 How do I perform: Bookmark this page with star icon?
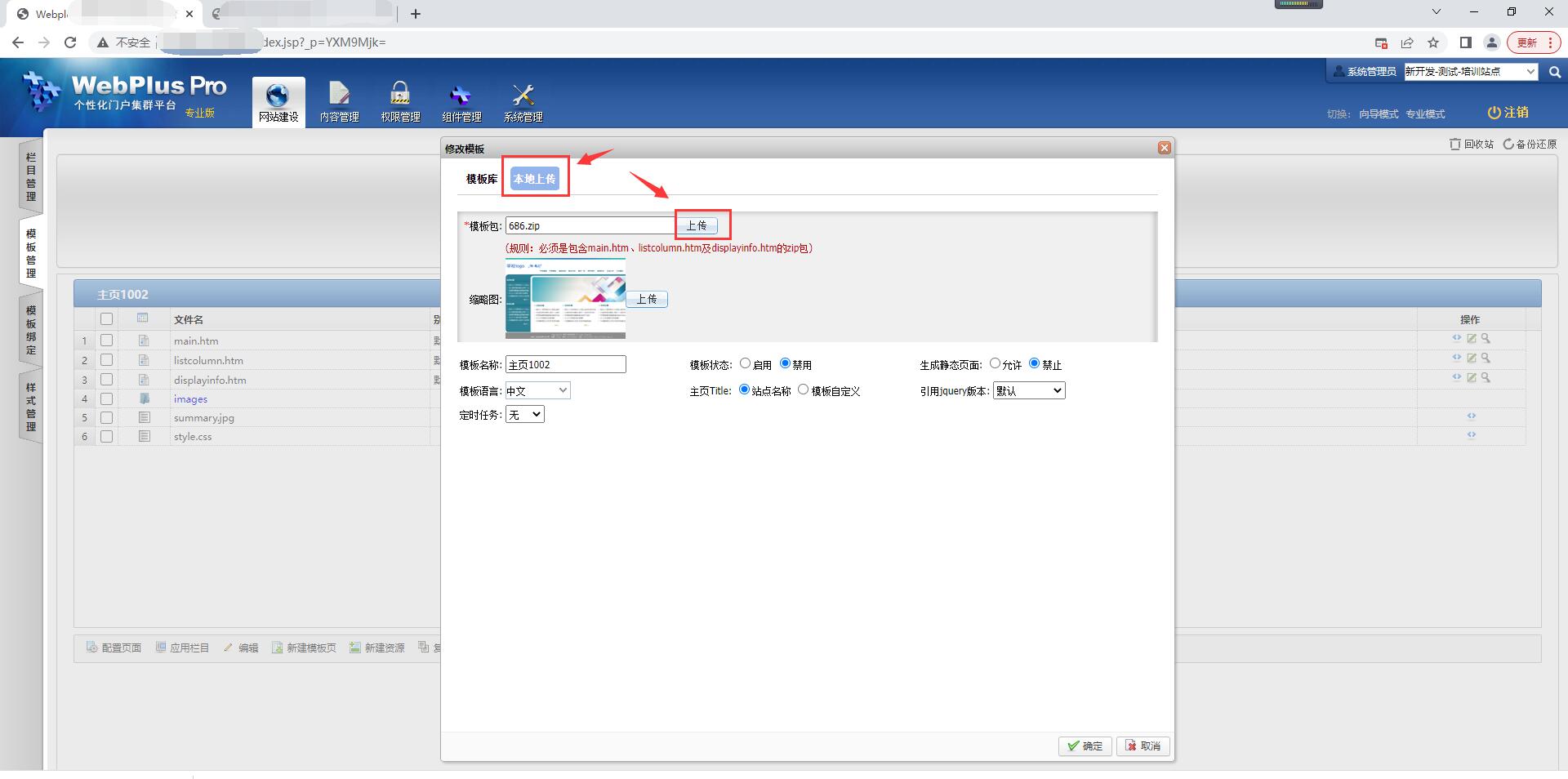pyautogui.click(x=1433, y=42)
